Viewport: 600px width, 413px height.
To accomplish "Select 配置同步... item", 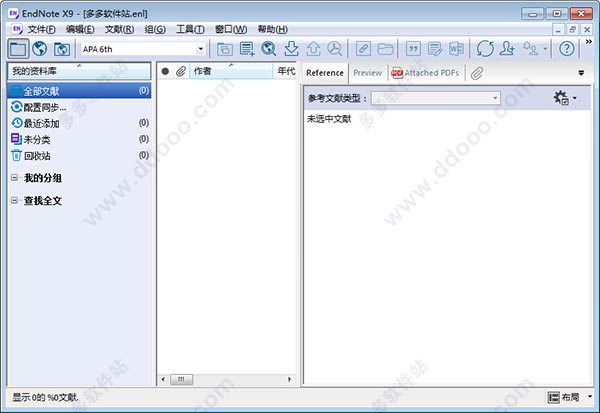I will pos(79,107).
